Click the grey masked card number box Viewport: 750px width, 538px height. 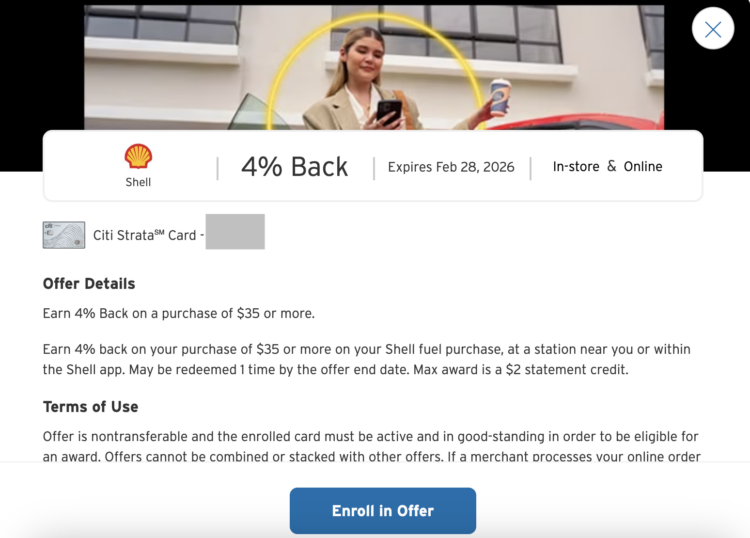(235, 231)
